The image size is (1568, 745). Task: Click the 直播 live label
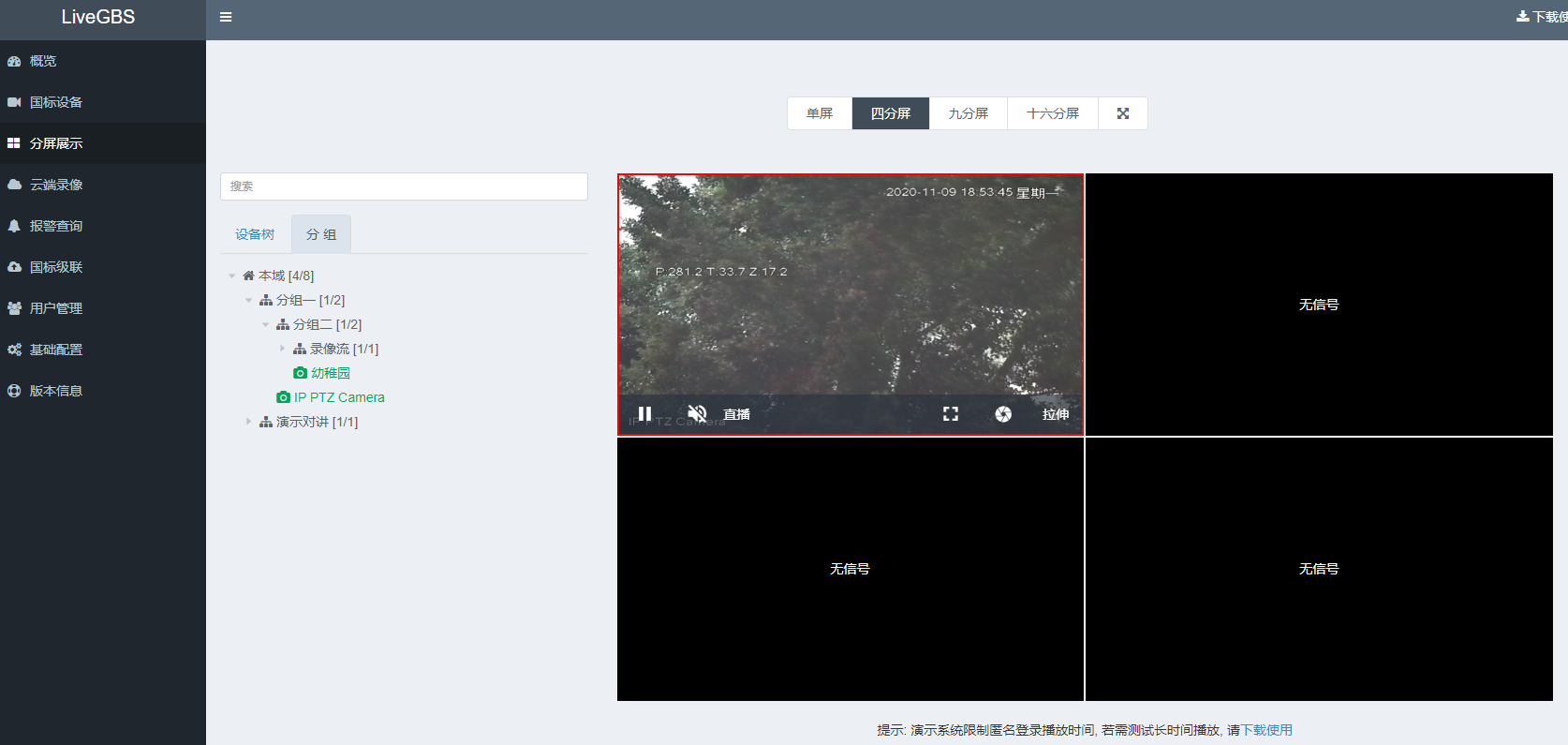(x=737, y=414)
